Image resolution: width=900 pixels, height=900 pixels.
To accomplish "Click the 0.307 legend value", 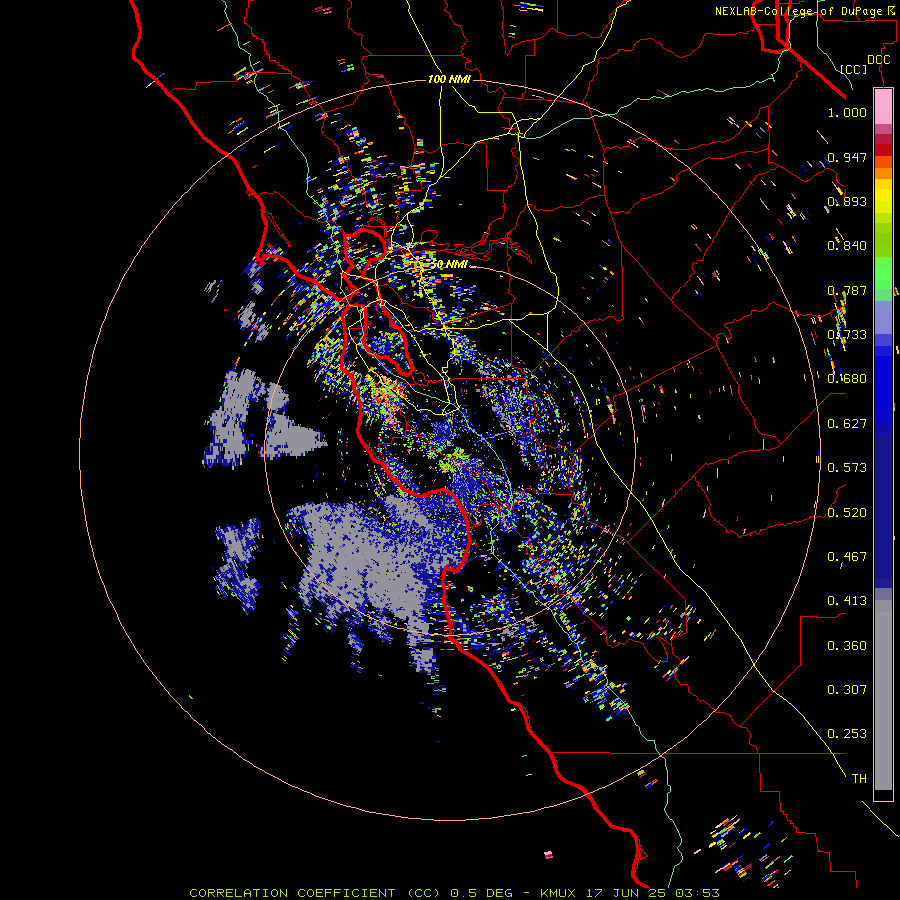I will click(x=847, y=689).
